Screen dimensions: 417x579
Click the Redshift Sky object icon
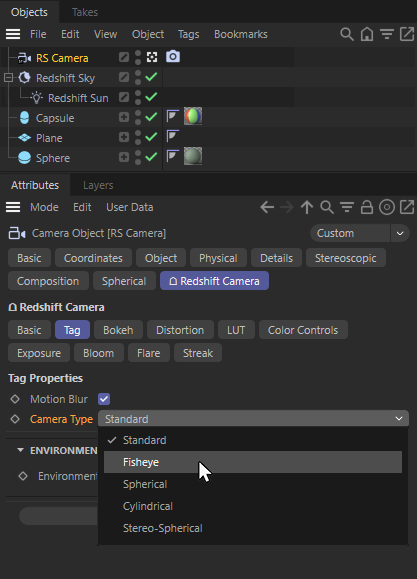click(x=24, y=78)
